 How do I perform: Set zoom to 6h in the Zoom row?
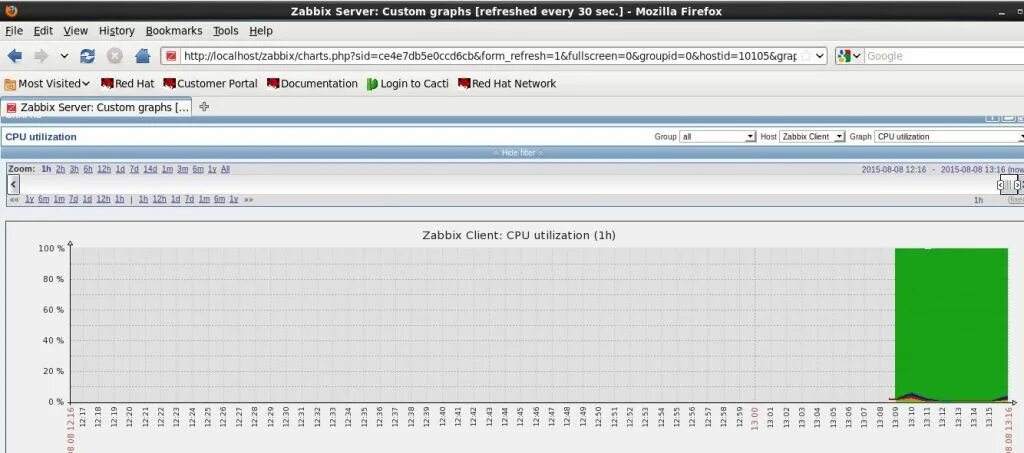[88, 169]
